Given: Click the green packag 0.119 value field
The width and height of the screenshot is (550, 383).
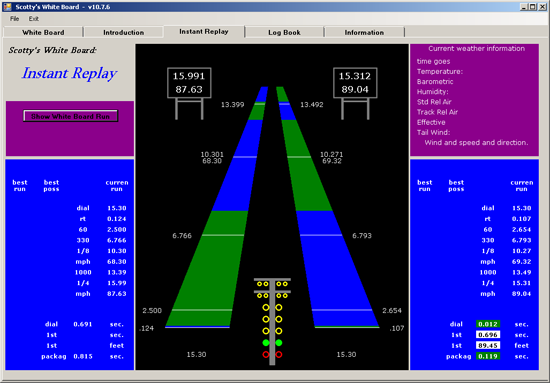Looking at the screenshot, I should 488,356.
